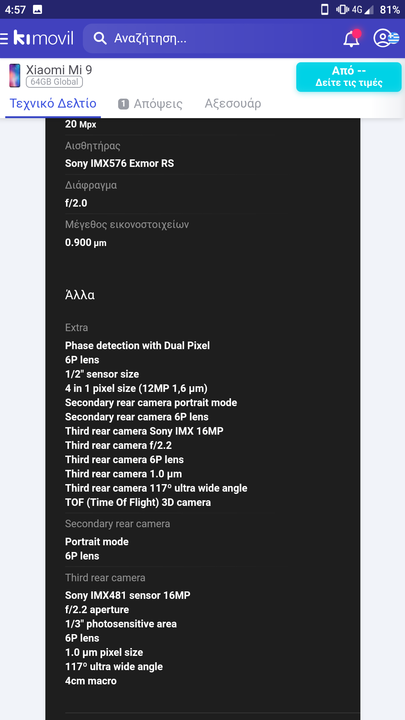Switch to the Απόψεις tab
This screenshot has height=720, width=405.
pos(150,104)
